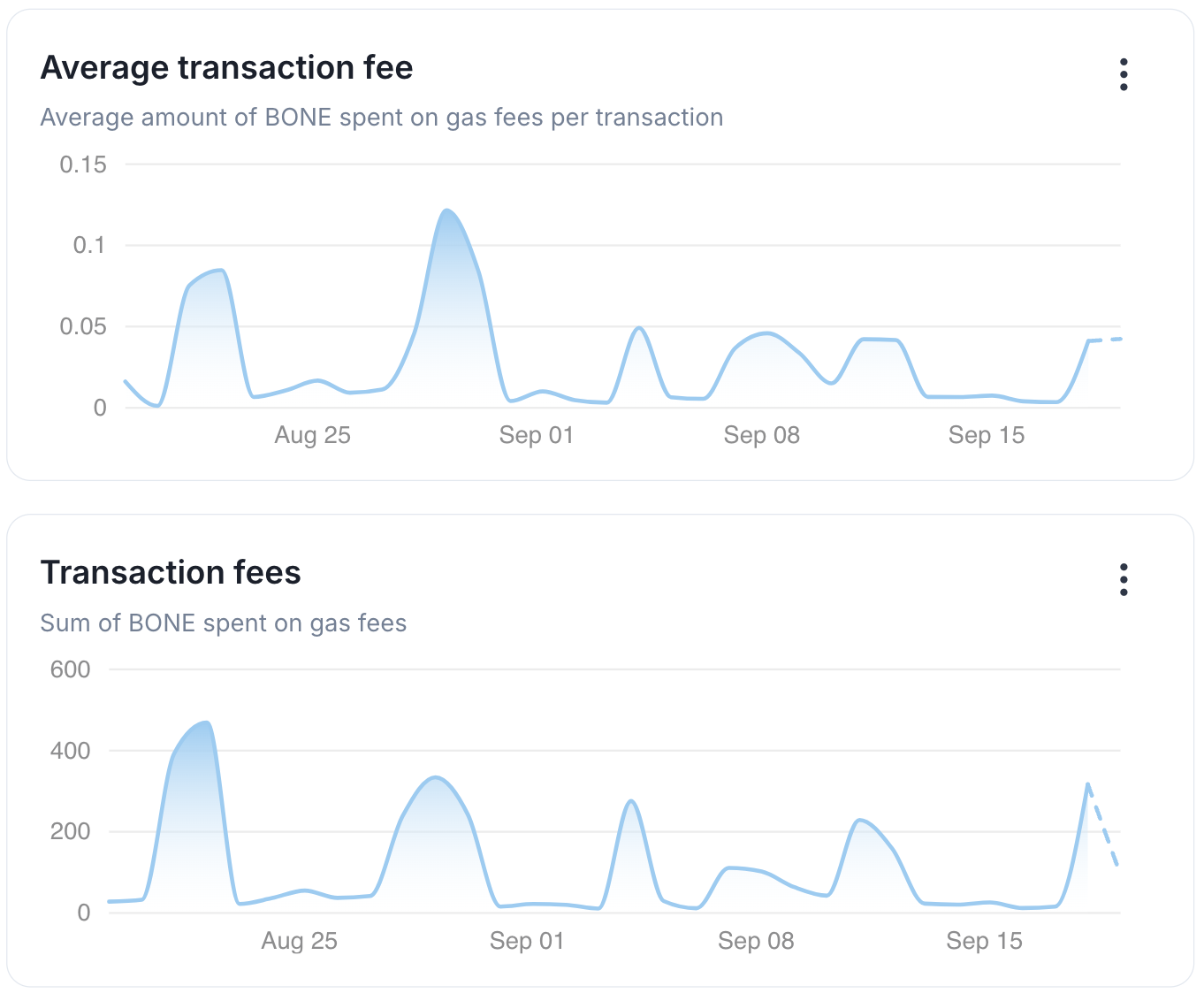Click the 0.15 y-axis label
1204x1001 pixels.
(x=83, y=164)
